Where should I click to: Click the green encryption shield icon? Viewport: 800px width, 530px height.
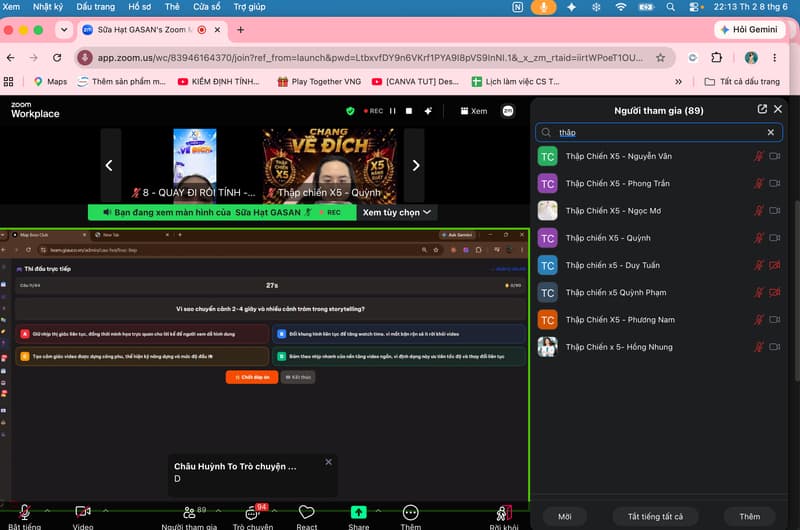tap(350, 111)
